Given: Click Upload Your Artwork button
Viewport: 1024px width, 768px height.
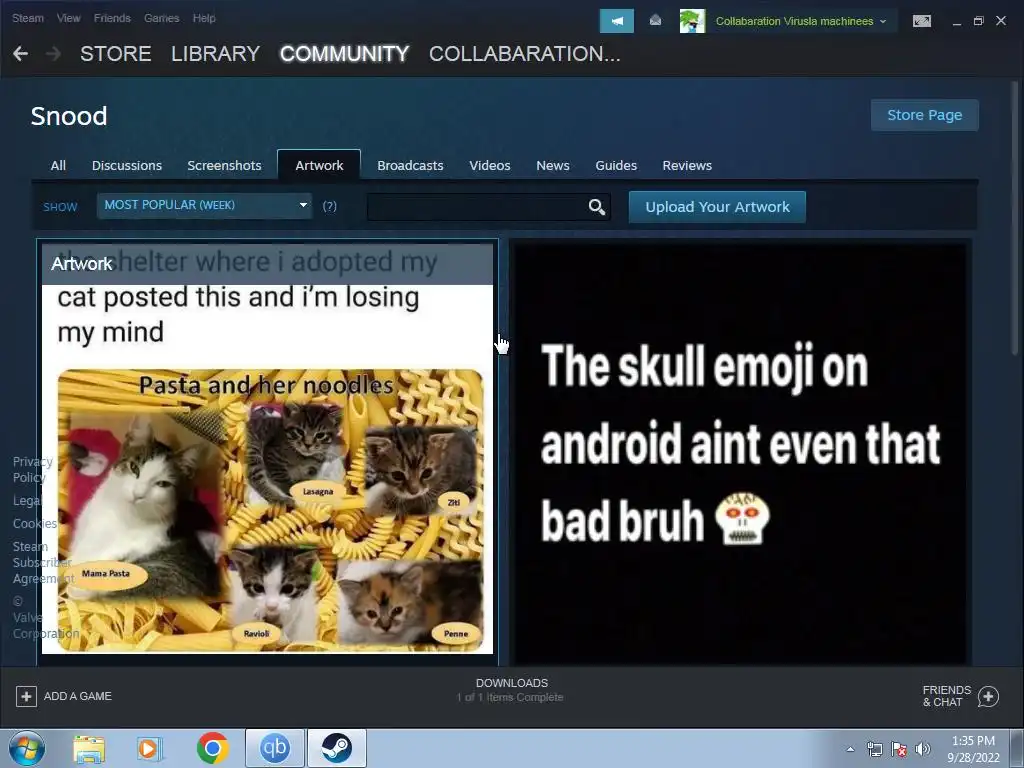Looking at the screenshot, I should coord(717,207).
